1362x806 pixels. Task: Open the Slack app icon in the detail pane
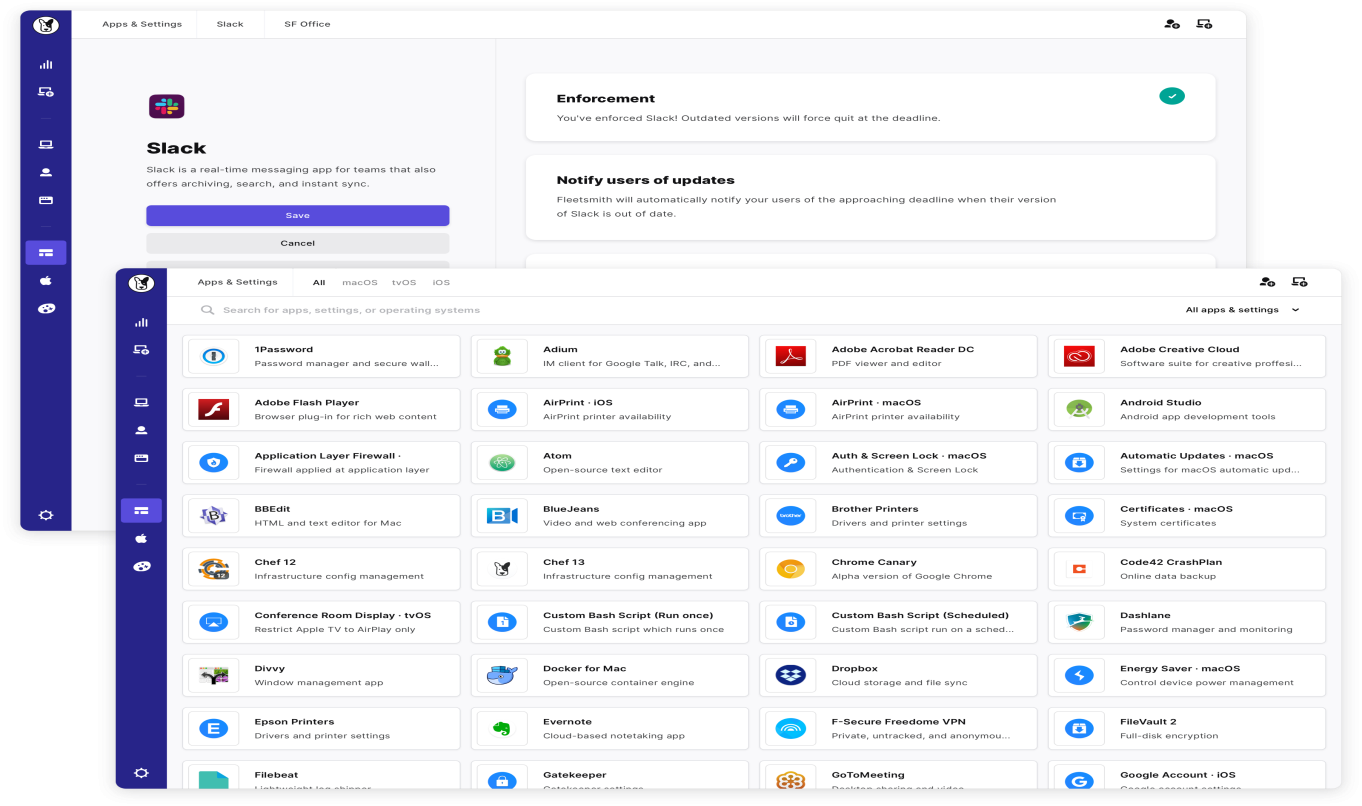(167, 105)
